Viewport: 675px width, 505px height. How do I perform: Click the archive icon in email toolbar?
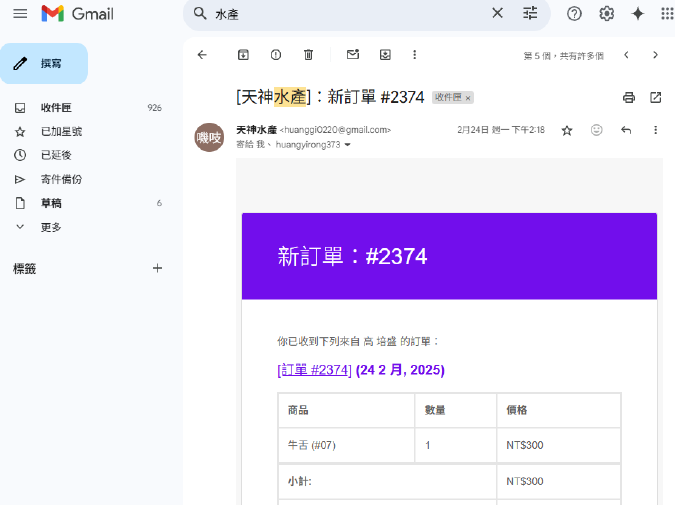coord(243,55)
